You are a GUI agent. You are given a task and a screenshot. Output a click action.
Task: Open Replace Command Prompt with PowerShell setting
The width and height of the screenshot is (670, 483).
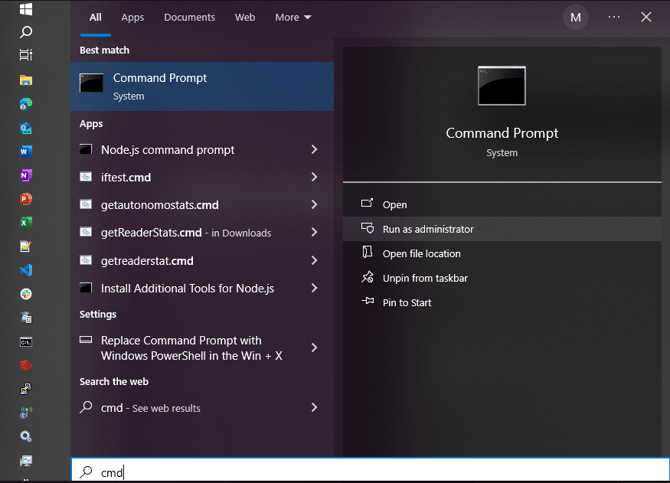click(x=202, y=348)
